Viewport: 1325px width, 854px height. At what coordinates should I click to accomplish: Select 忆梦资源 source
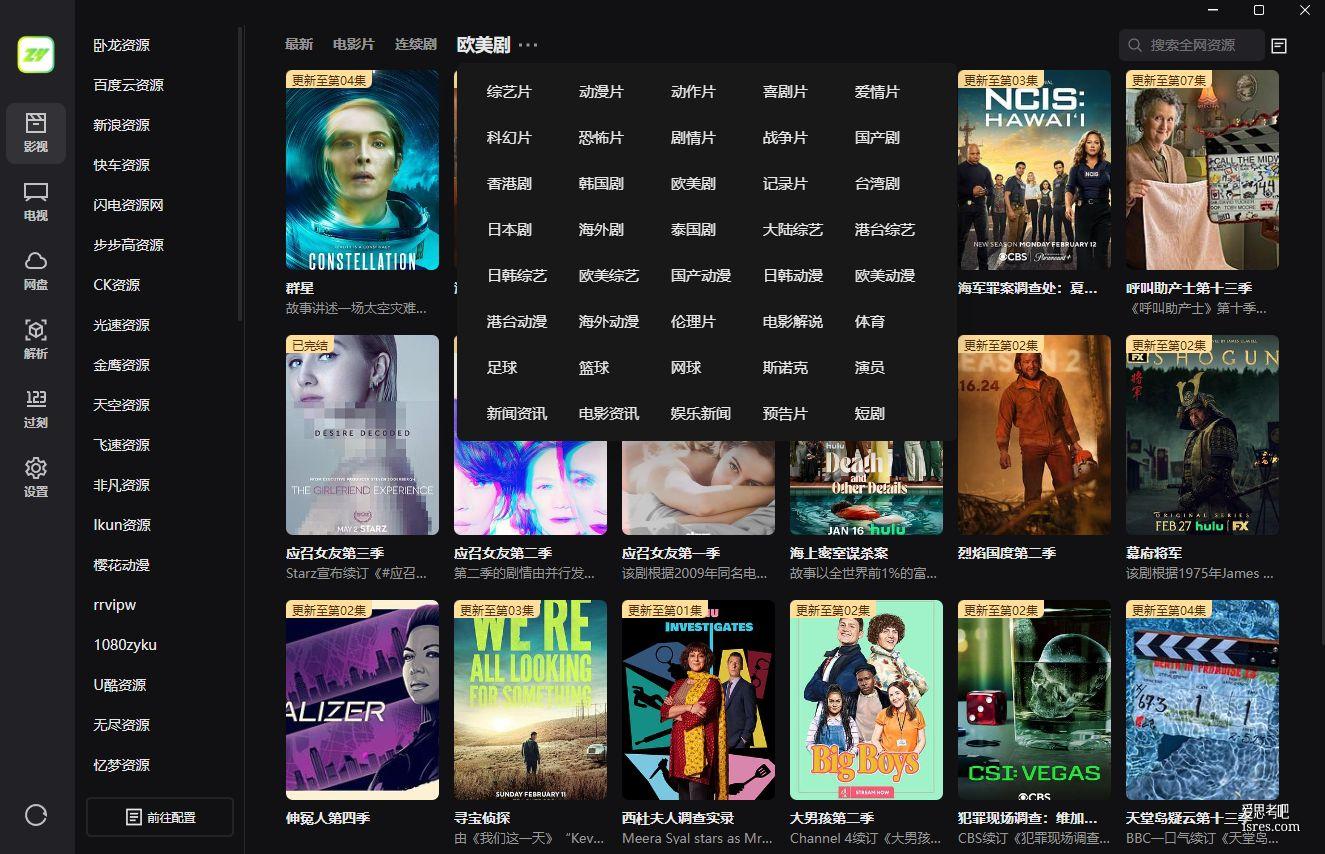click(x=122, y=765)
